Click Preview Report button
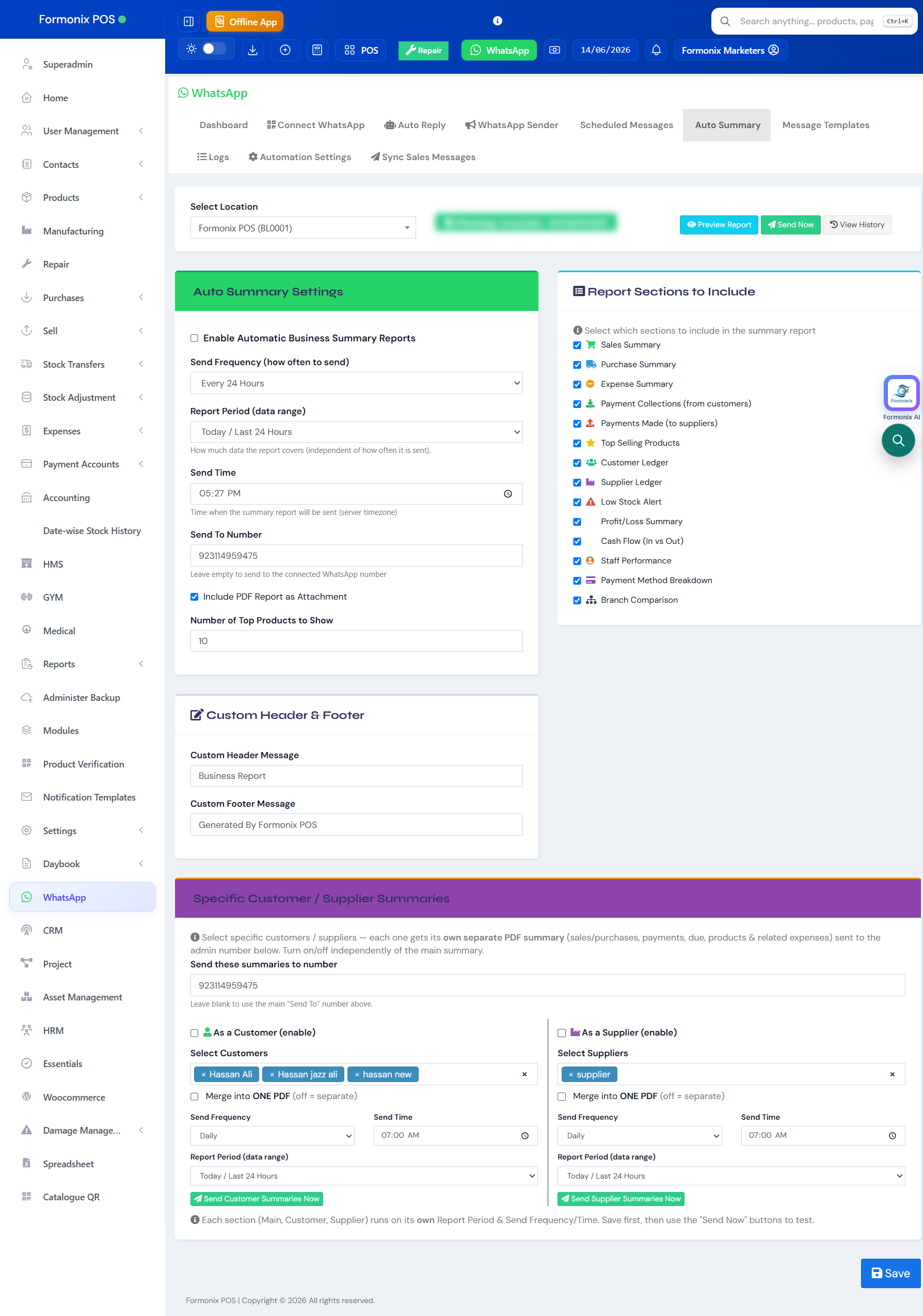Screen dimensions: 923x1316 [x=719, y=225]
